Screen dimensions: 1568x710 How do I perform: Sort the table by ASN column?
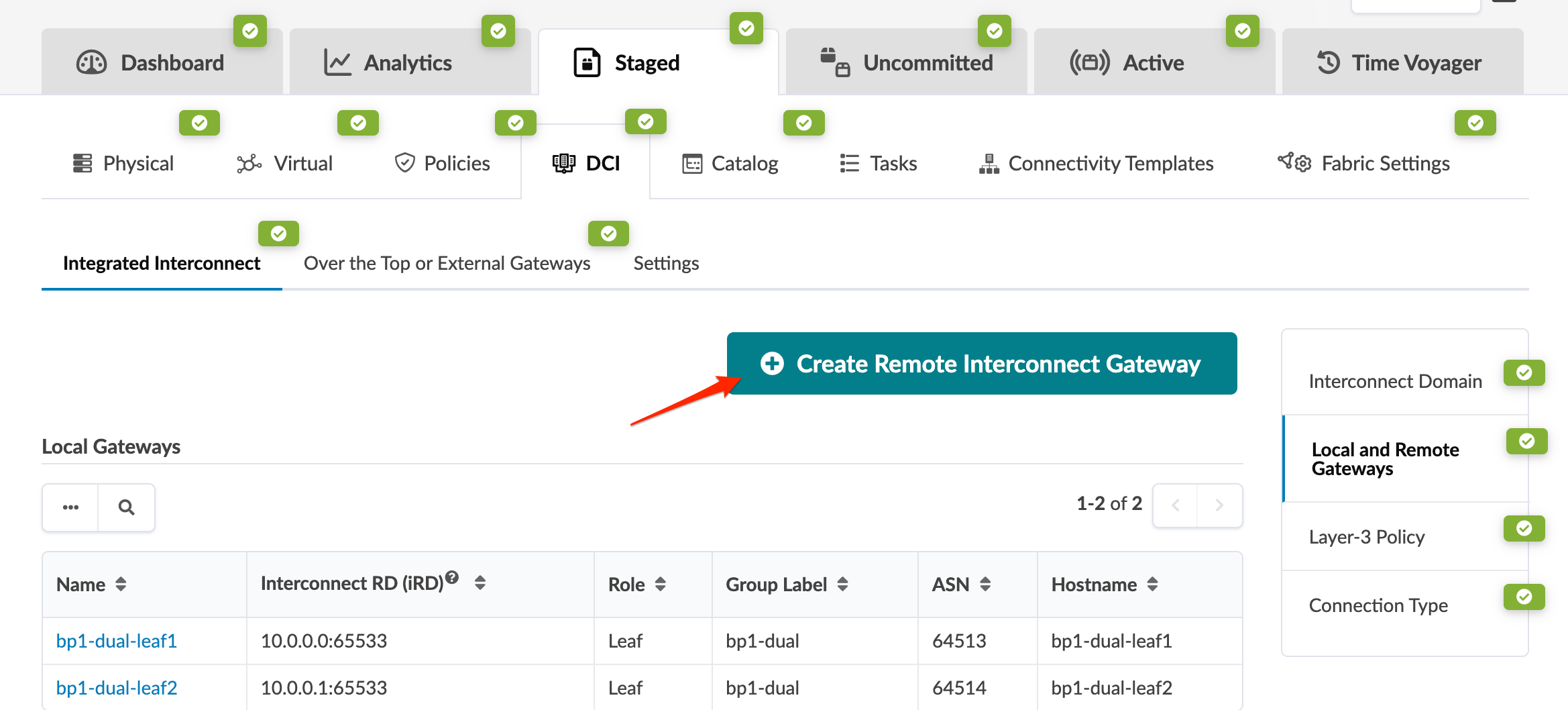pyautogui.click(x=985, y=585)
